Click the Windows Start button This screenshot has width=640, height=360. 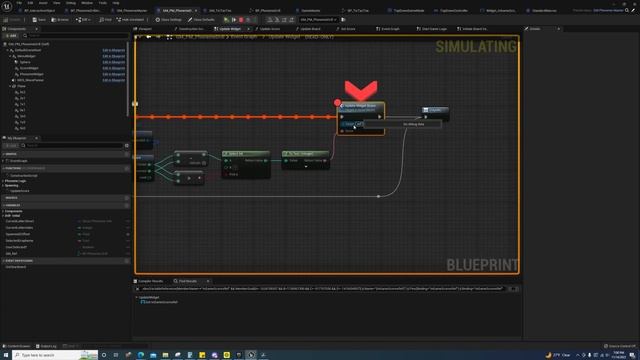[x=6, y=355]
